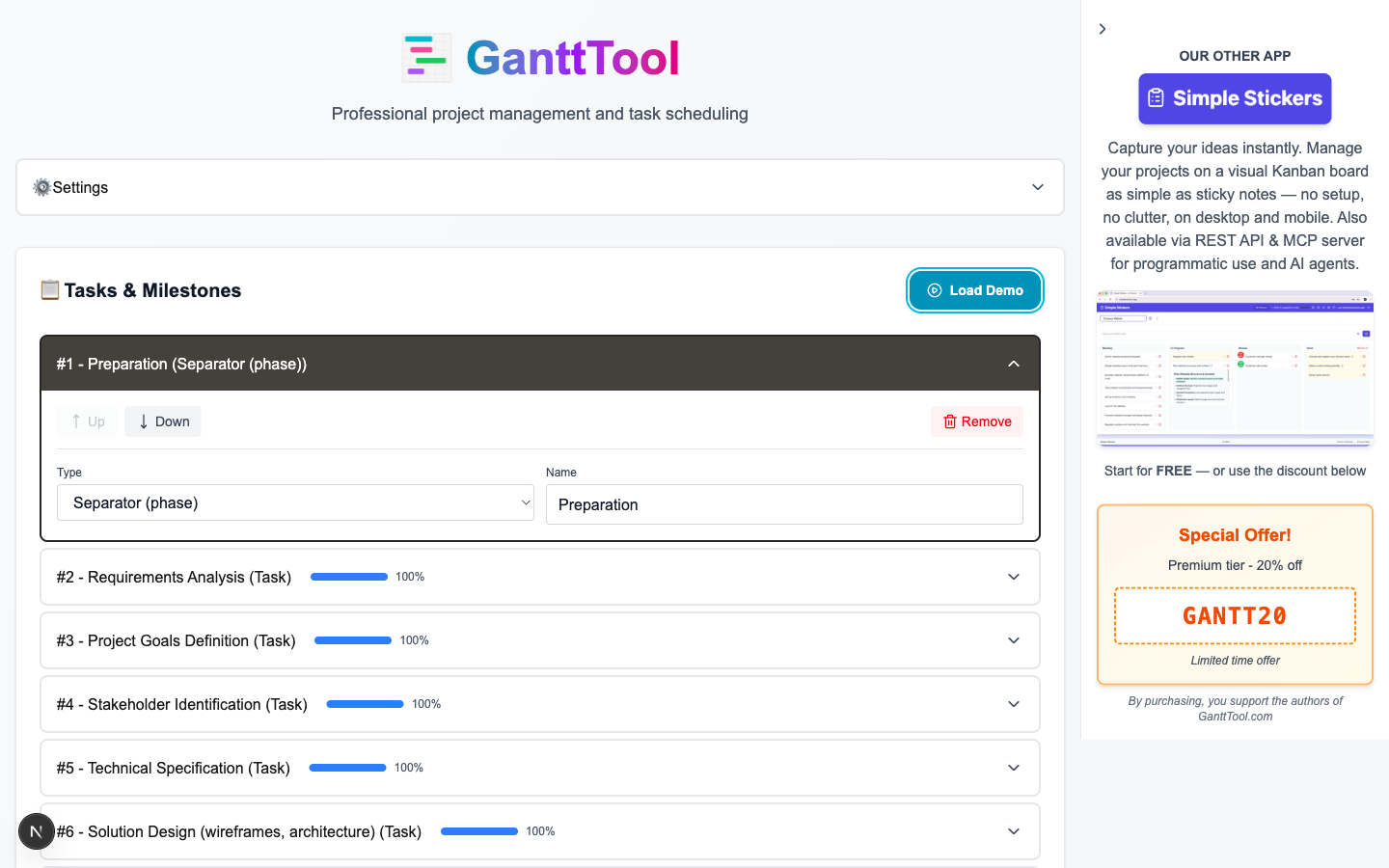Screen dimensions: 1389x868
Task: Collapse the #1 Preparation item chevron
Action: click(1014, 364)
